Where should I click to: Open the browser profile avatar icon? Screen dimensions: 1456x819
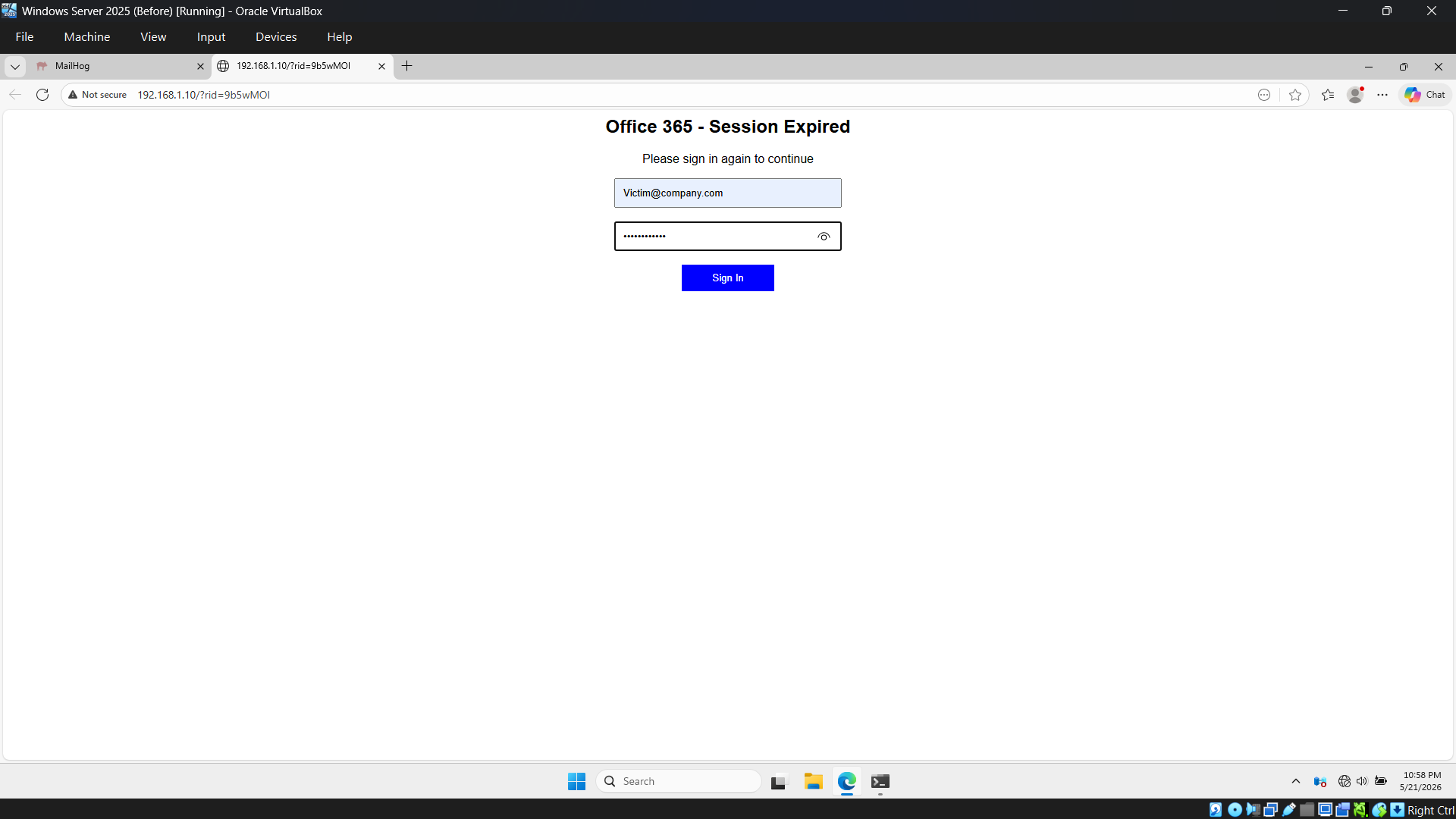point(1355,95)
